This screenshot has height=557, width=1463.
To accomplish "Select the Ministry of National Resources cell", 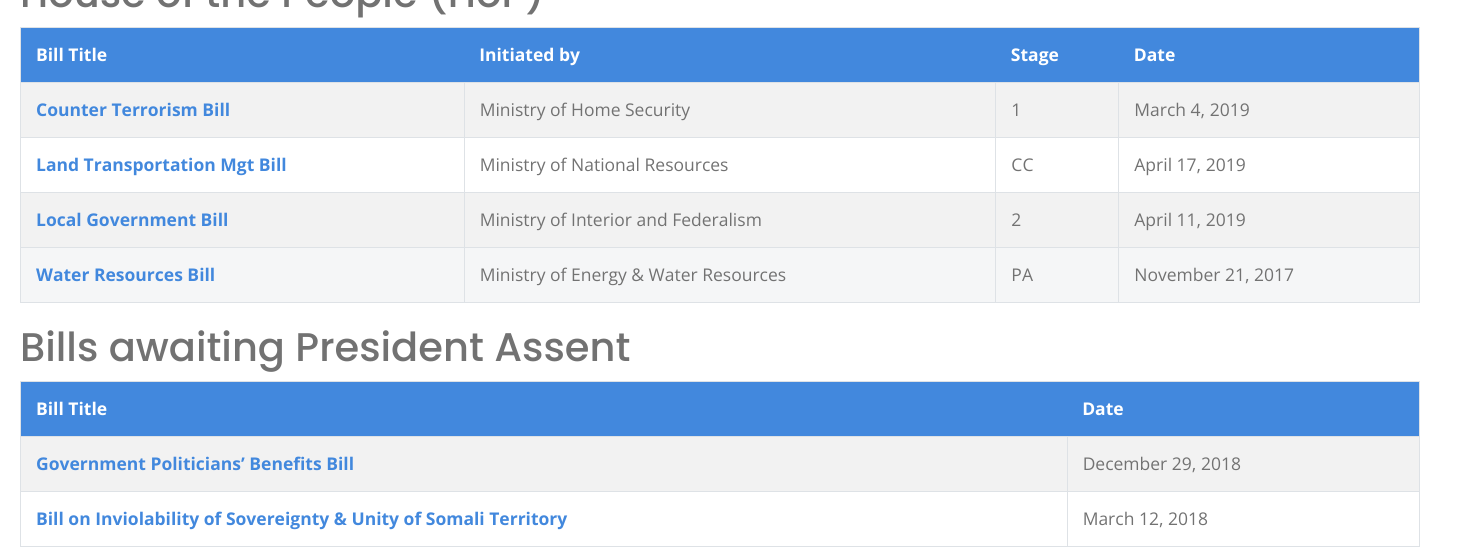I will click(603, 165).
